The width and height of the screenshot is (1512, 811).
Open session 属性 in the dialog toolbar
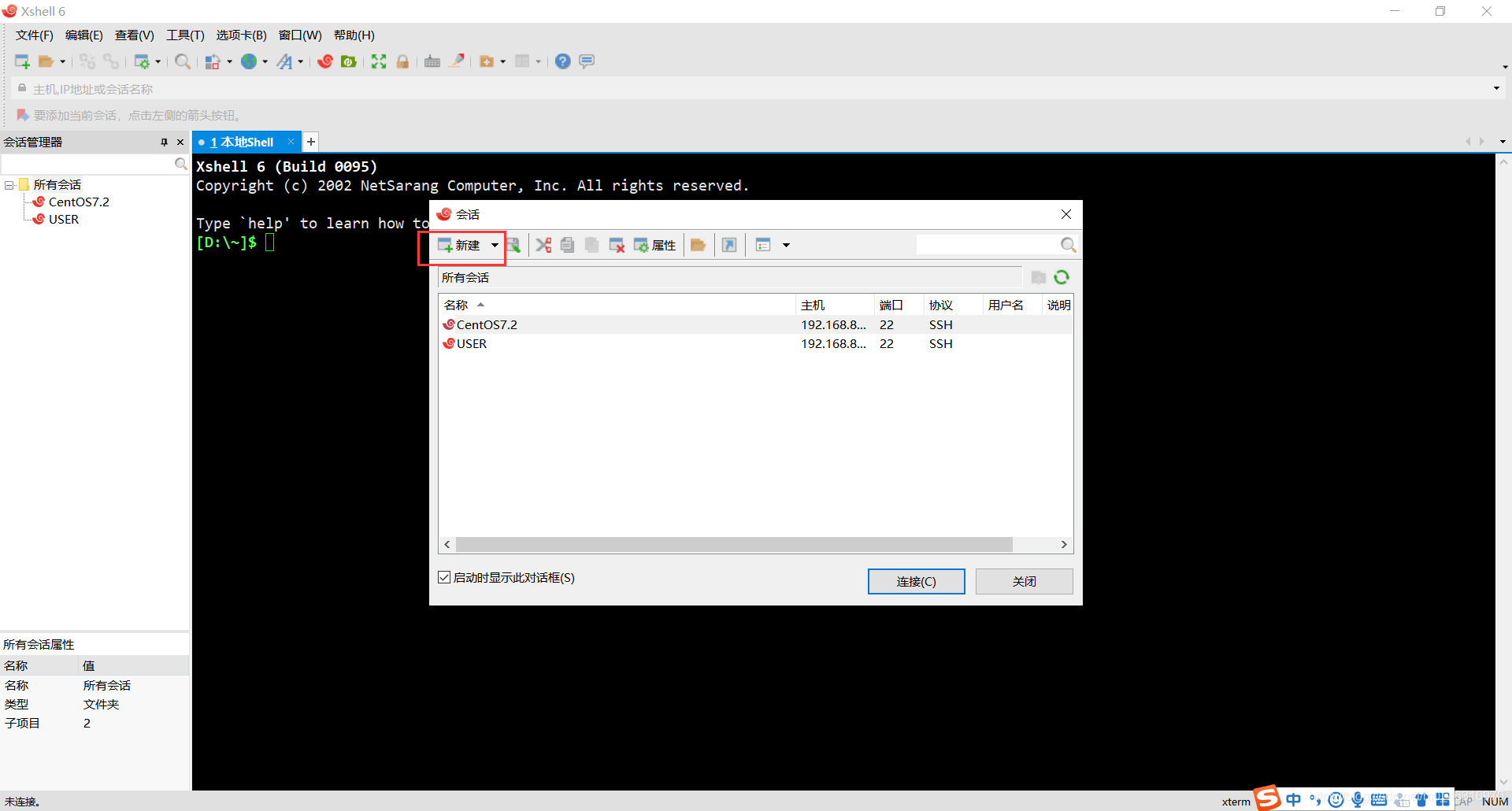pos(656,244)
